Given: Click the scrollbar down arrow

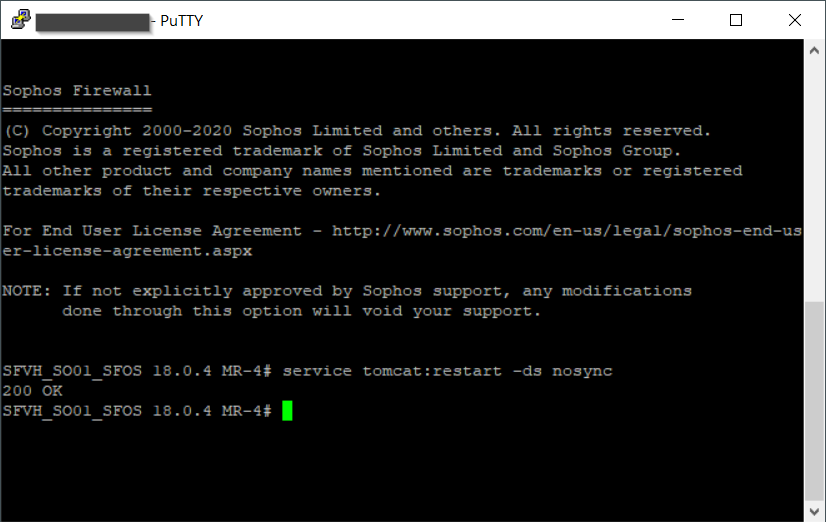Looking at the screenshot, I should [814, 511].
